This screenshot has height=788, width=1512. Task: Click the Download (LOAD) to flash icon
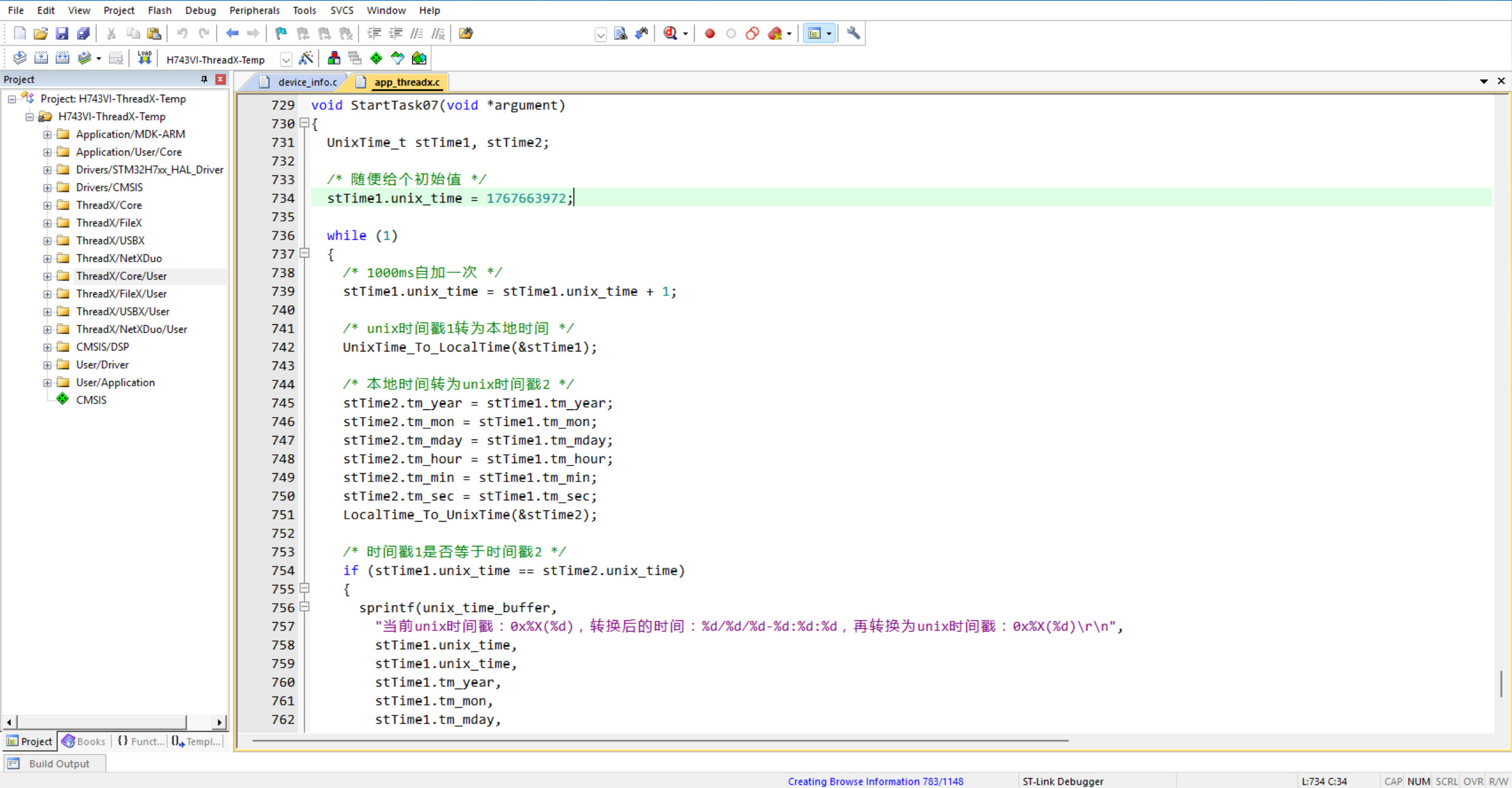(x=144, y=58)
